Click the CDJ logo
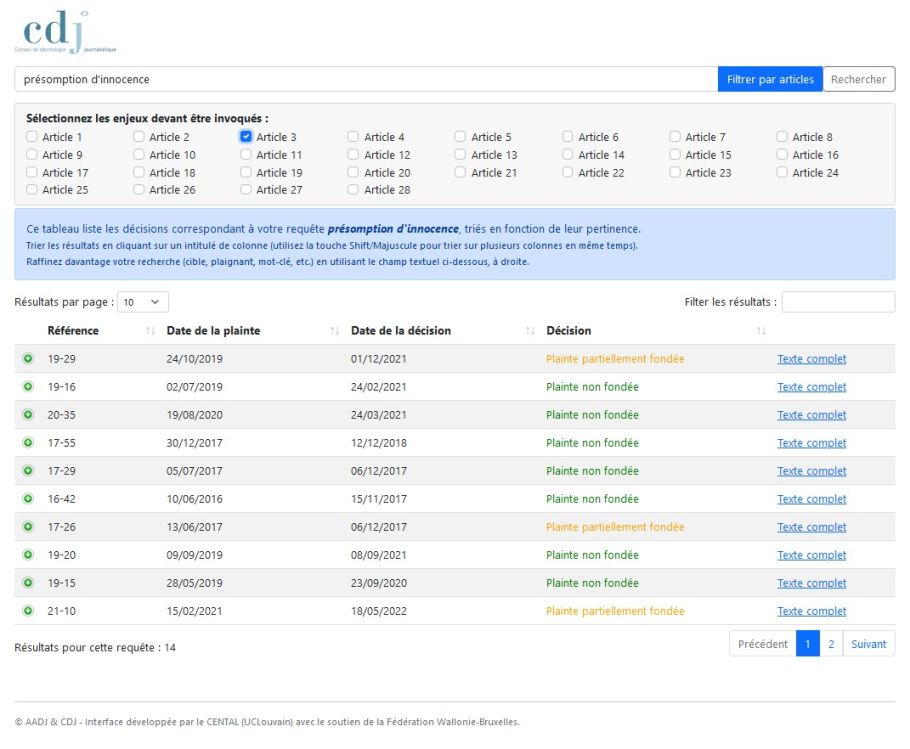The width and height of the screenshot is (910, 749). (x=65, y=32)
